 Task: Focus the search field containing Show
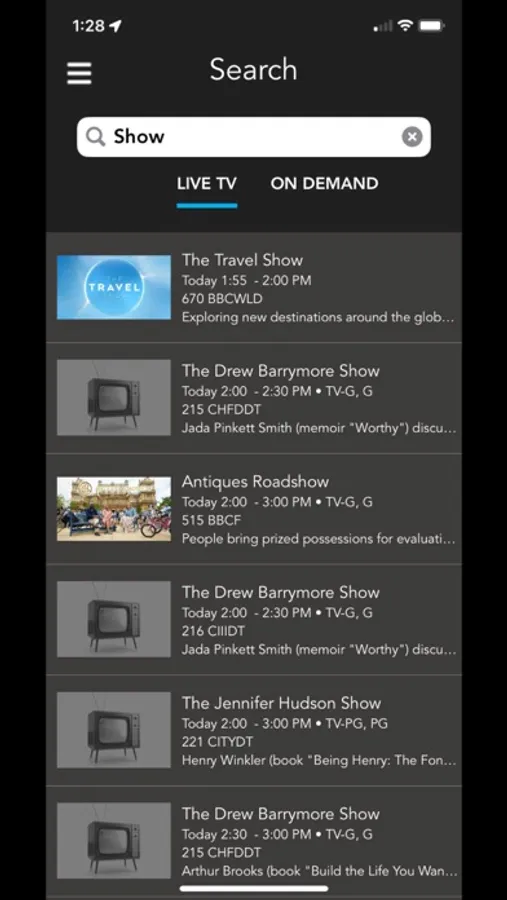coord(254,137)
